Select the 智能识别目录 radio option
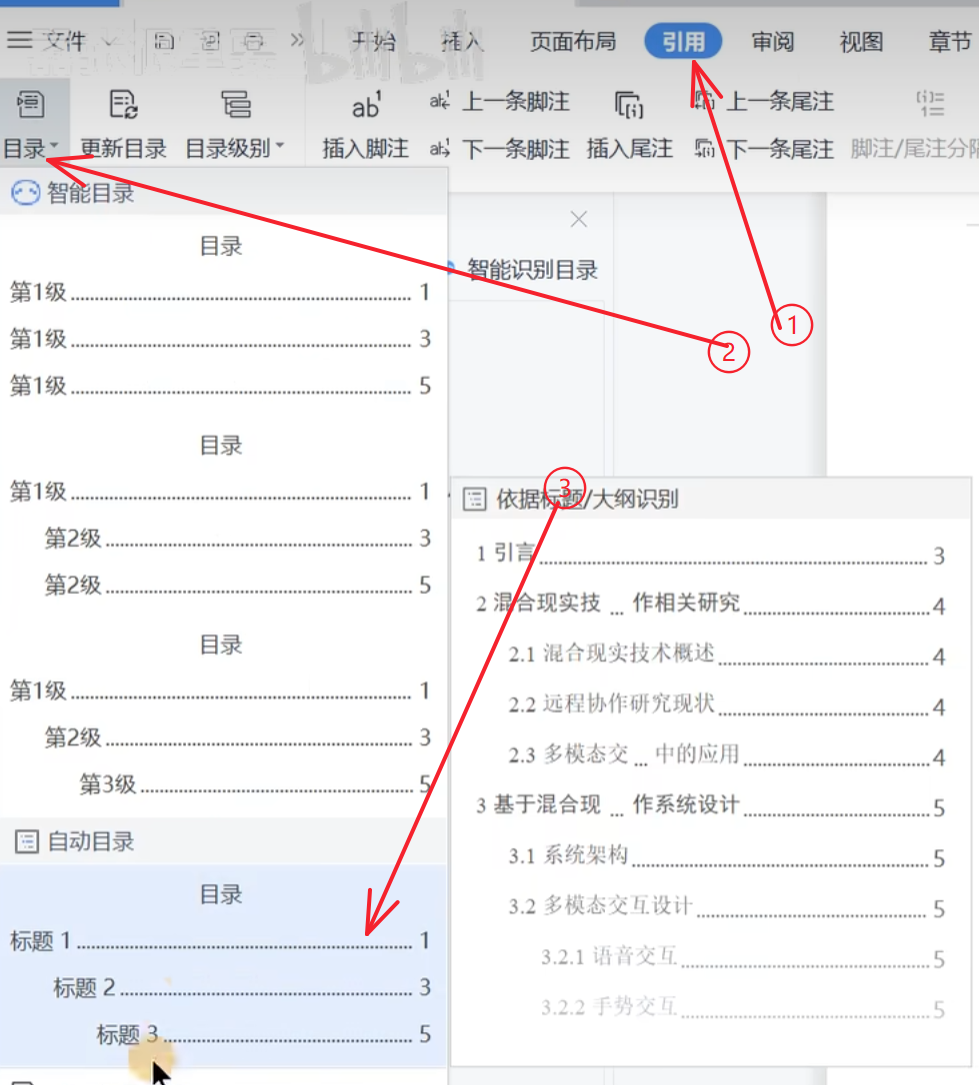979x1085 pixels. pos(450,269)
